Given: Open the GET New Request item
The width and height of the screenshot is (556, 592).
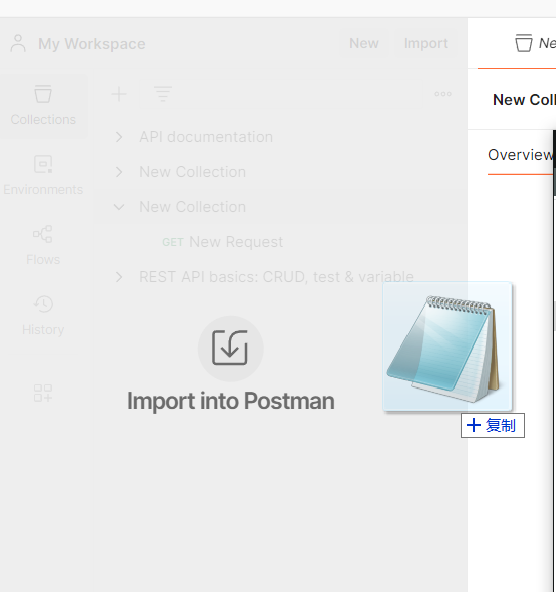Looking at the screenshot, I should point(223,242).
